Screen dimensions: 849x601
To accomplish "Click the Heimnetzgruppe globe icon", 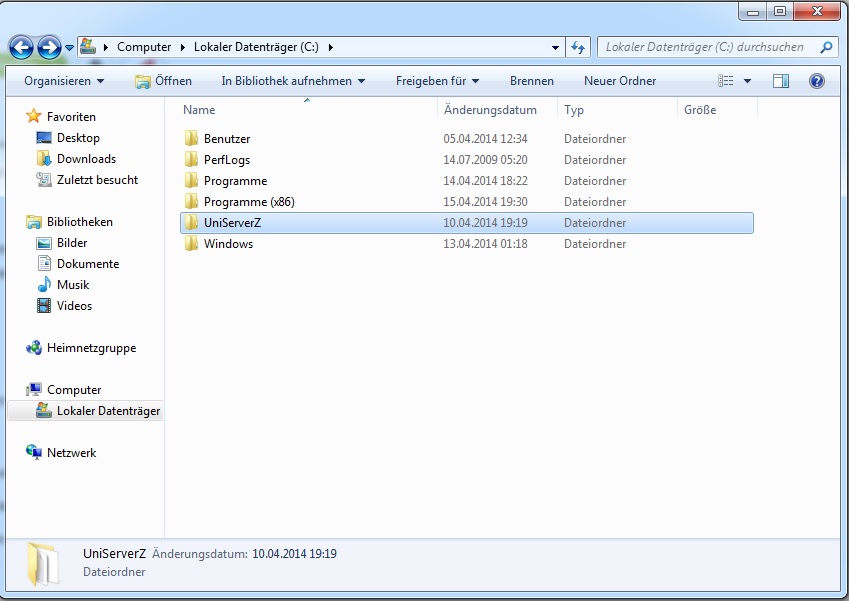I will click(34, 348).
